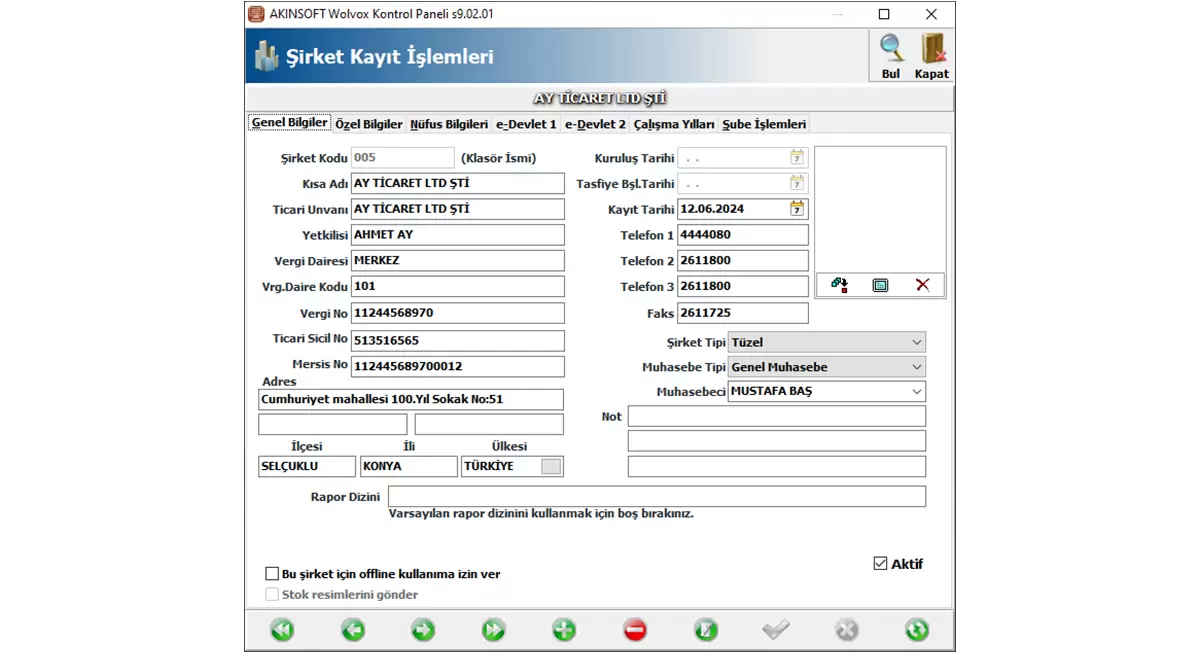Expand the Muhasebeci dropdown
Viewport: 1200px width, 653px height.
tap(917, 392)
